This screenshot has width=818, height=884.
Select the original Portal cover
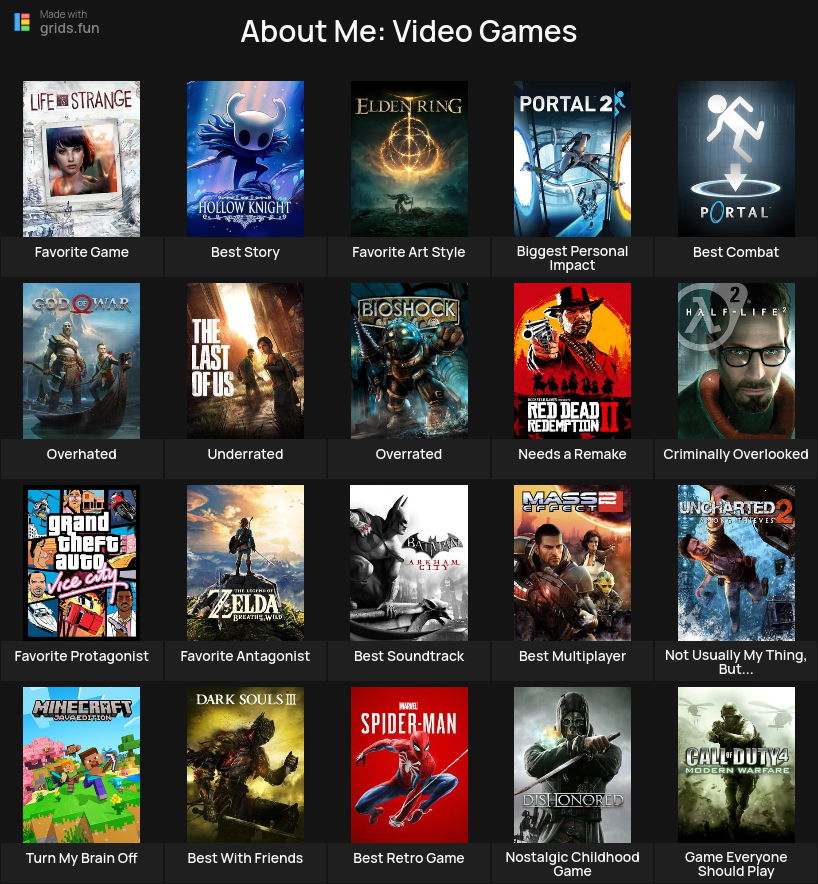[736, 159]
